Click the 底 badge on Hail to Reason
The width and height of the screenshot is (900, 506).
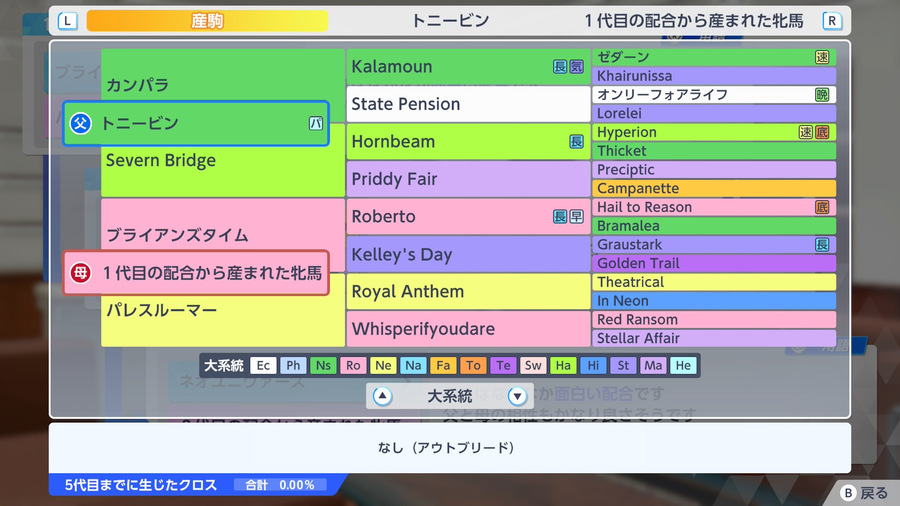pyautogui.click(x=822, y=207)
